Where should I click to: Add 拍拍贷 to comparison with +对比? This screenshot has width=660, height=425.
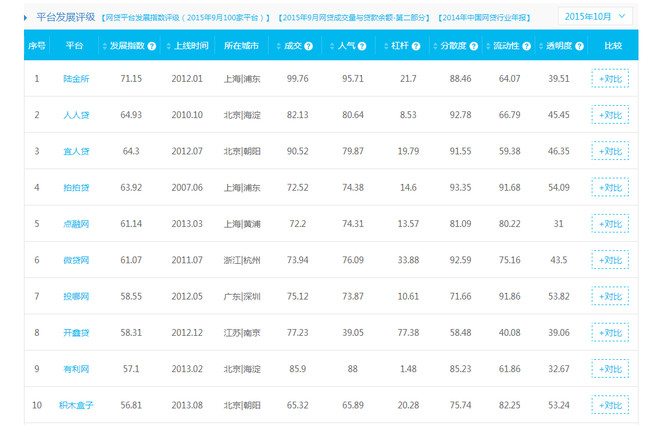tap(610, 188)
